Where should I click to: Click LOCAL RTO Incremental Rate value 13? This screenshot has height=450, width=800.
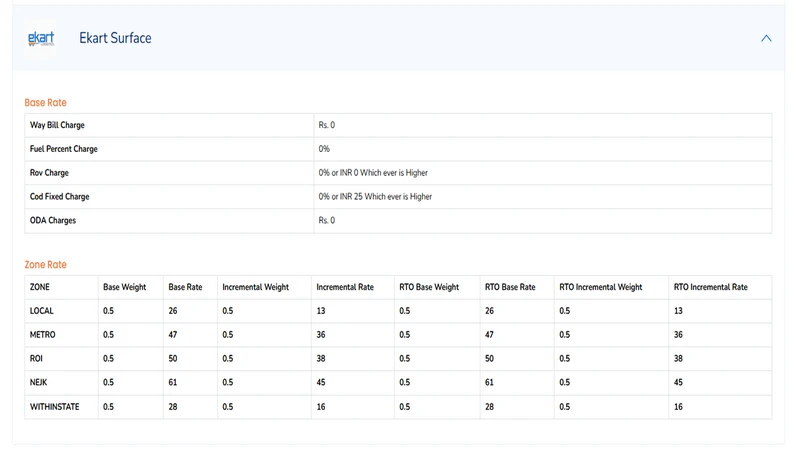point(678,311)
